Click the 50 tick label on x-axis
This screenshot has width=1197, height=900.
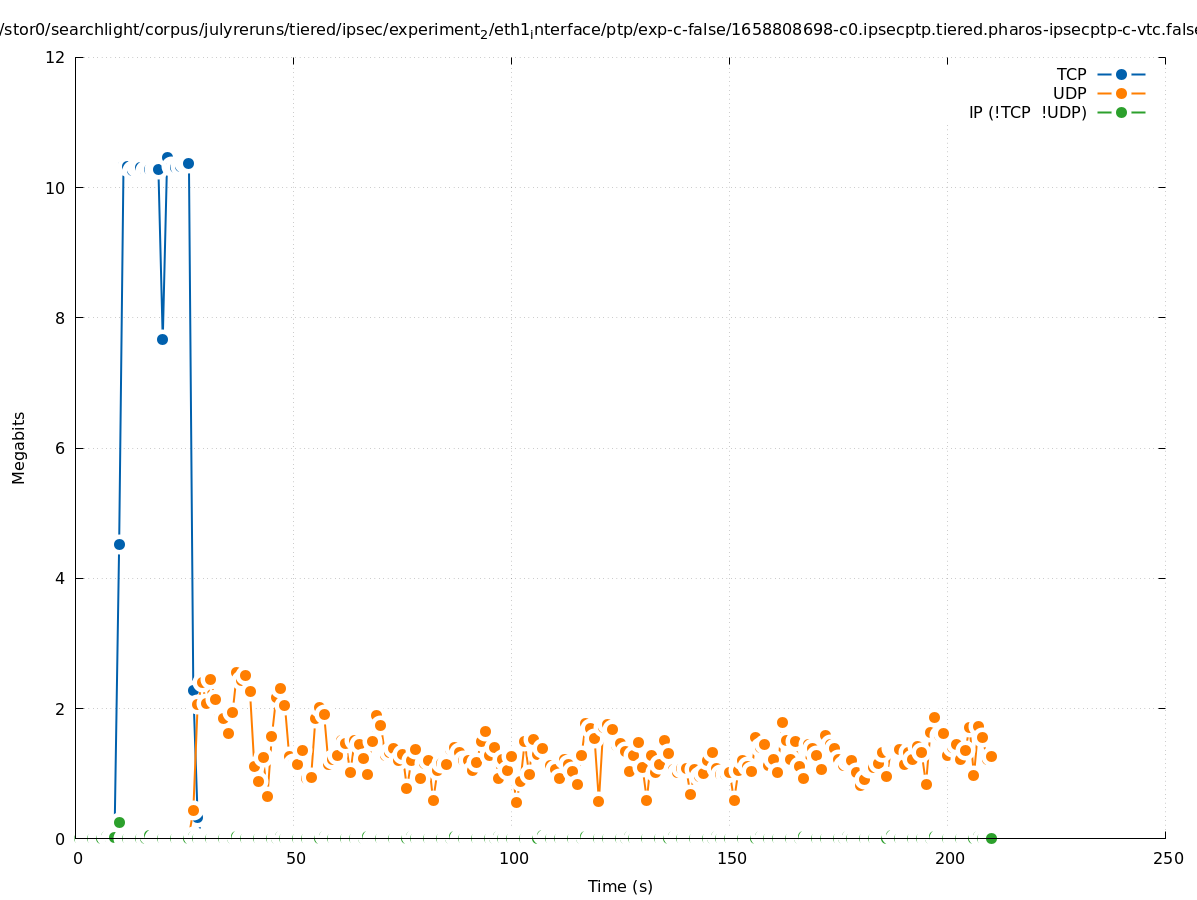[295, 859]
